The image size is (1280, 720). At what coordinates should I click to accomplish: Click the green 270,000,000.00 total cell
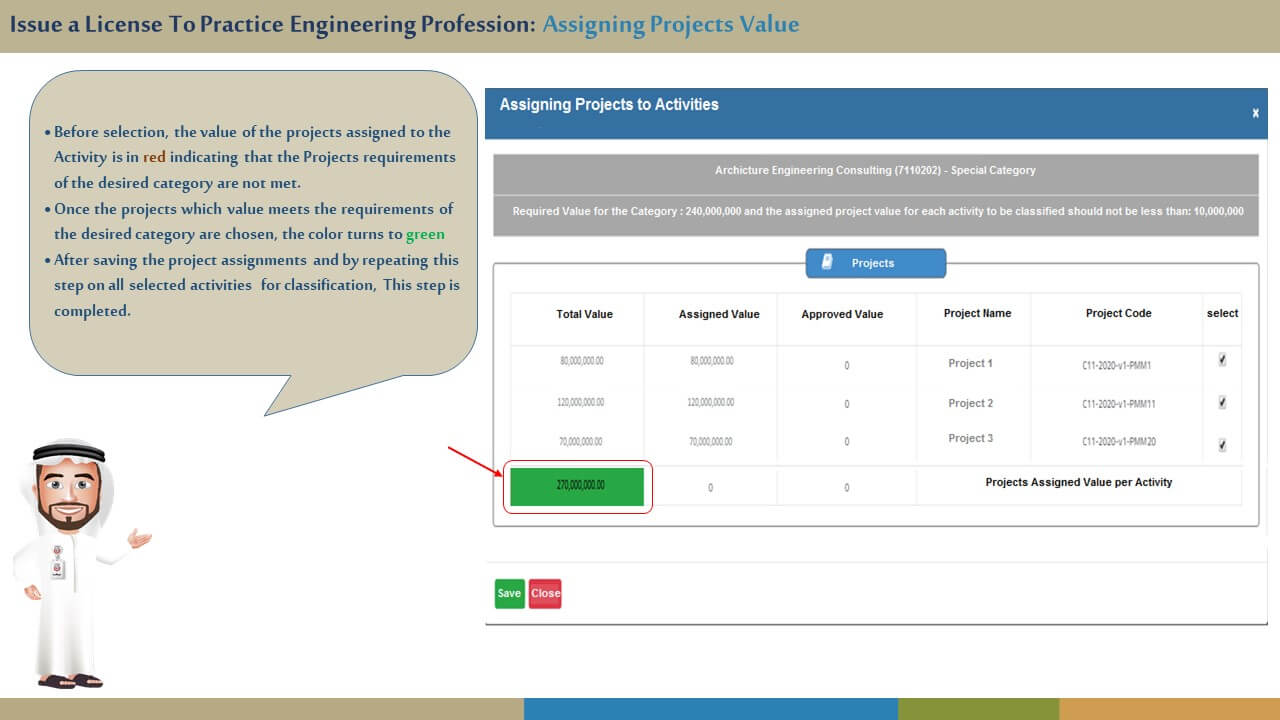(577, 486)
